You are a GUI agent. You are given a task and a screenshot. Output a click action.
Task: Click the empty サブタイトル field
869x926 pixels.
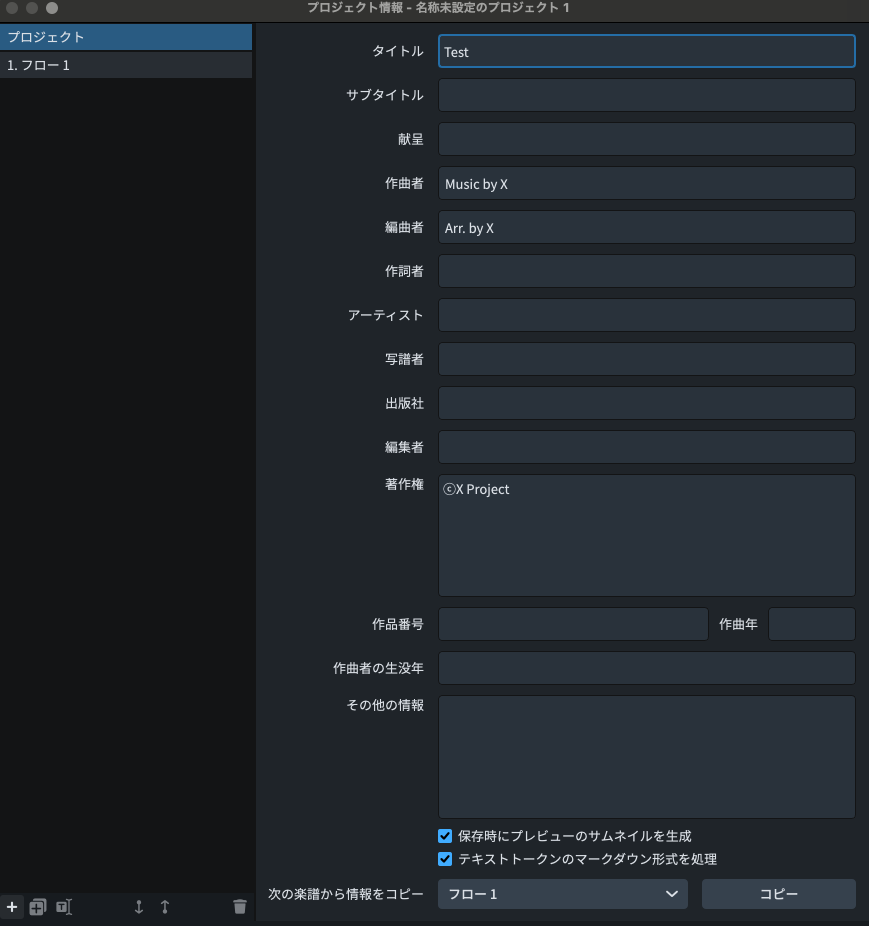pyautogui.click(x=646, y=96)
